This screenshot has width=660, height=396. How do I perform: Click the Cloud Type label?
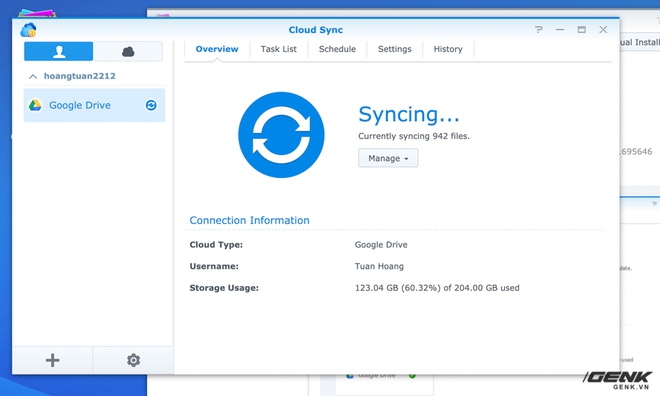(x=216, y=245)
